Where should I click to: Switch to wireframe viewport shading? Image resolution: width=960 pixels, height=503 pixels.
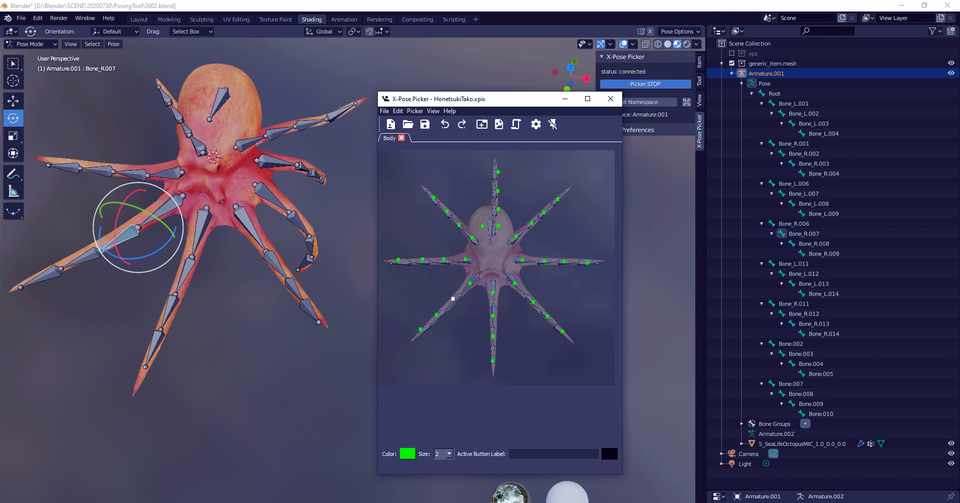click(x=658, y=44)
